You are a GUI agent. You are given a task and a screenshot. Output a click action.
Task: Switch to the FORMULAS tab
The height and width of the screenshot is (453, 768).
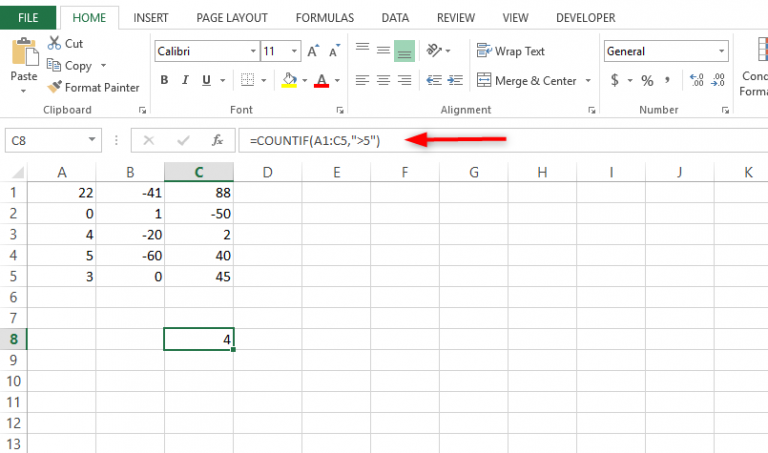[324, 17]
